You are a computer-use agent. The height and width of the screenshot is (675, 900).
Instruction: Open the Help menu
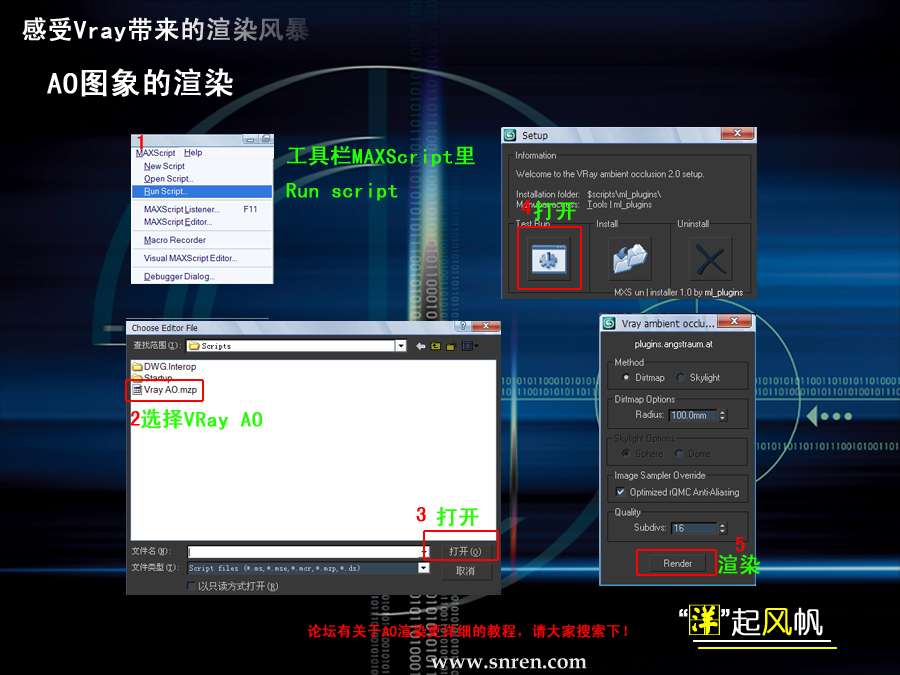coord(193,153)
